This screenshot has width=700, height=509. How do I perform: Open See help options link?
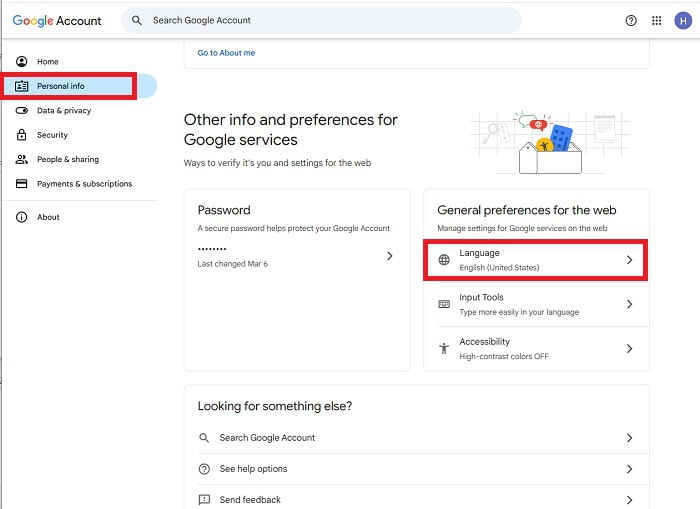pos(253,469)
